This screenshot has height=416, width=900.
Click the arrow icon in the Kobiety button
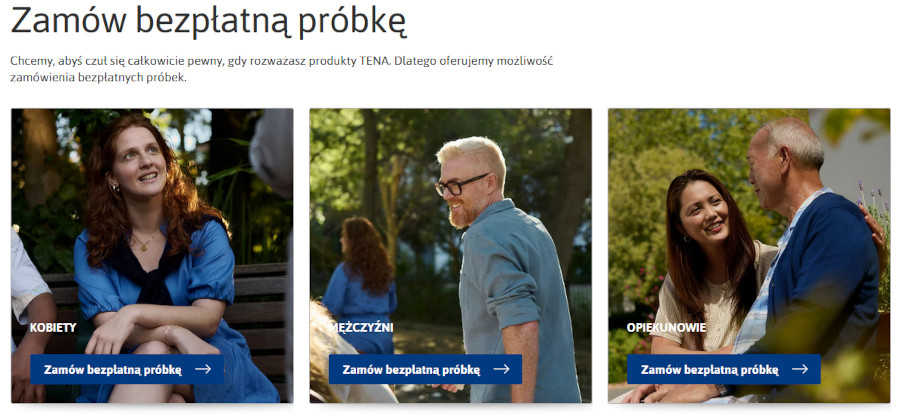pos(203,370)
